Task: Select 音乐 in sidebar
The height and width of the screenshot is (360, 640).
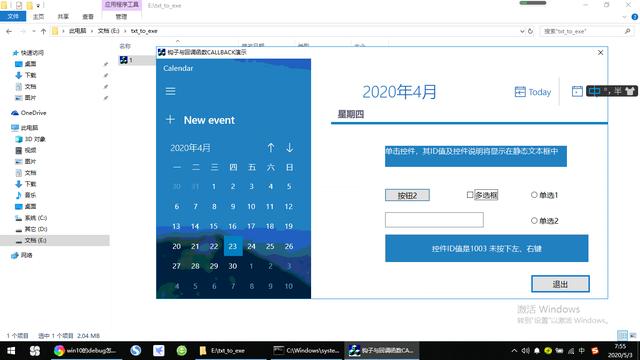Action: coord(30,195)
